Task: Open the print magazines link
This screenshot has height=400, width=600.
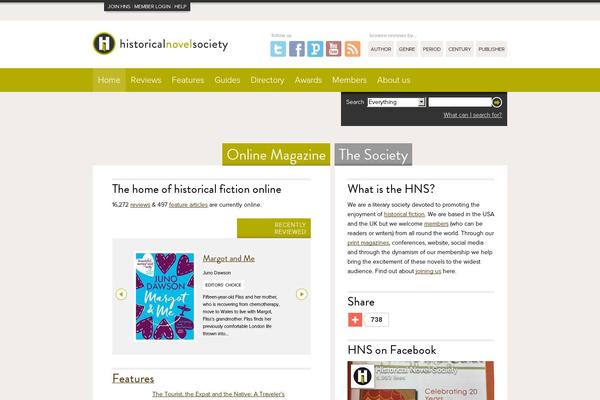Action: [368, 243]
